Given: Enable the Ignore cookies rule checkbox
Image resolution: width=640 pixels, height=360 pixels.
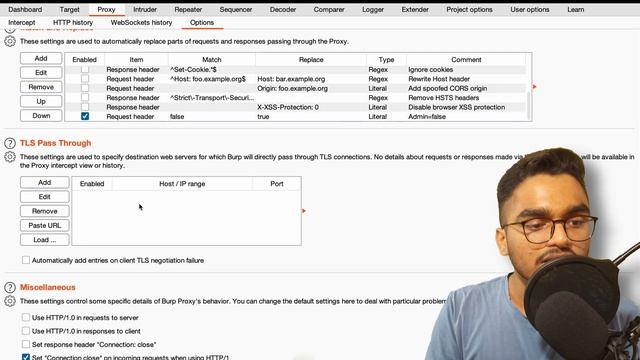Looking at the screenshot, I should coord(85,69).
